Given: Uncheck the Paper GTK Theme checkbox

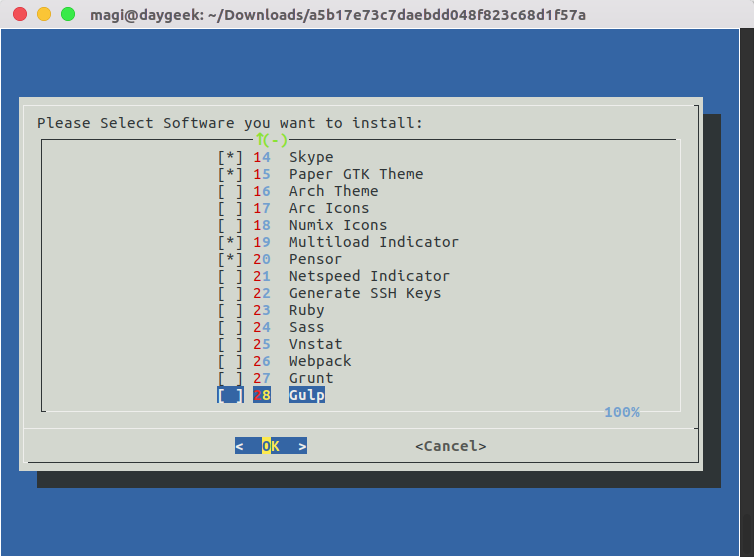Looking at the screenshot, I should 230,174.
